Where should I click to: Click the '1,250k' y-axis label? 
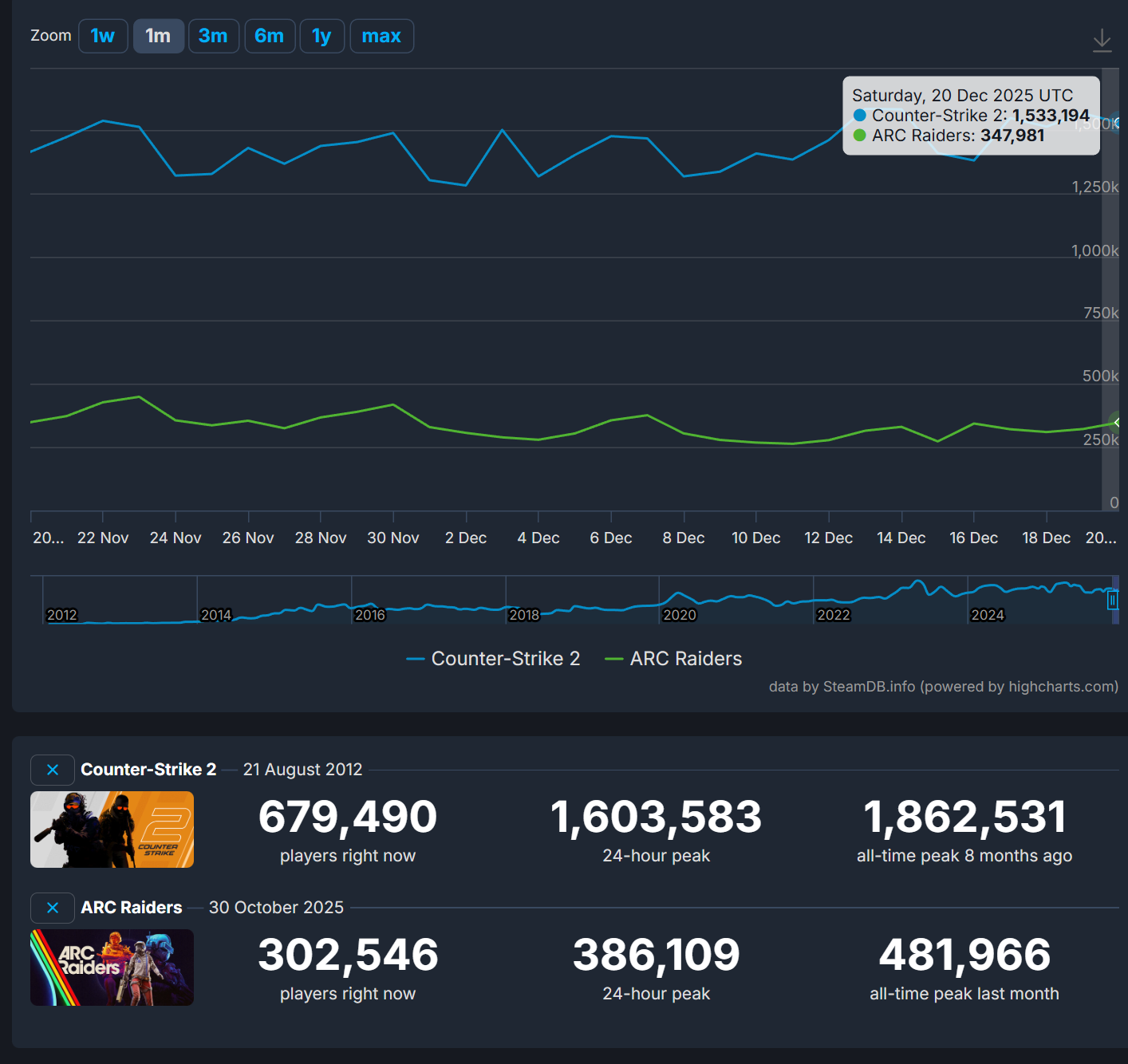coord(1094,187)
